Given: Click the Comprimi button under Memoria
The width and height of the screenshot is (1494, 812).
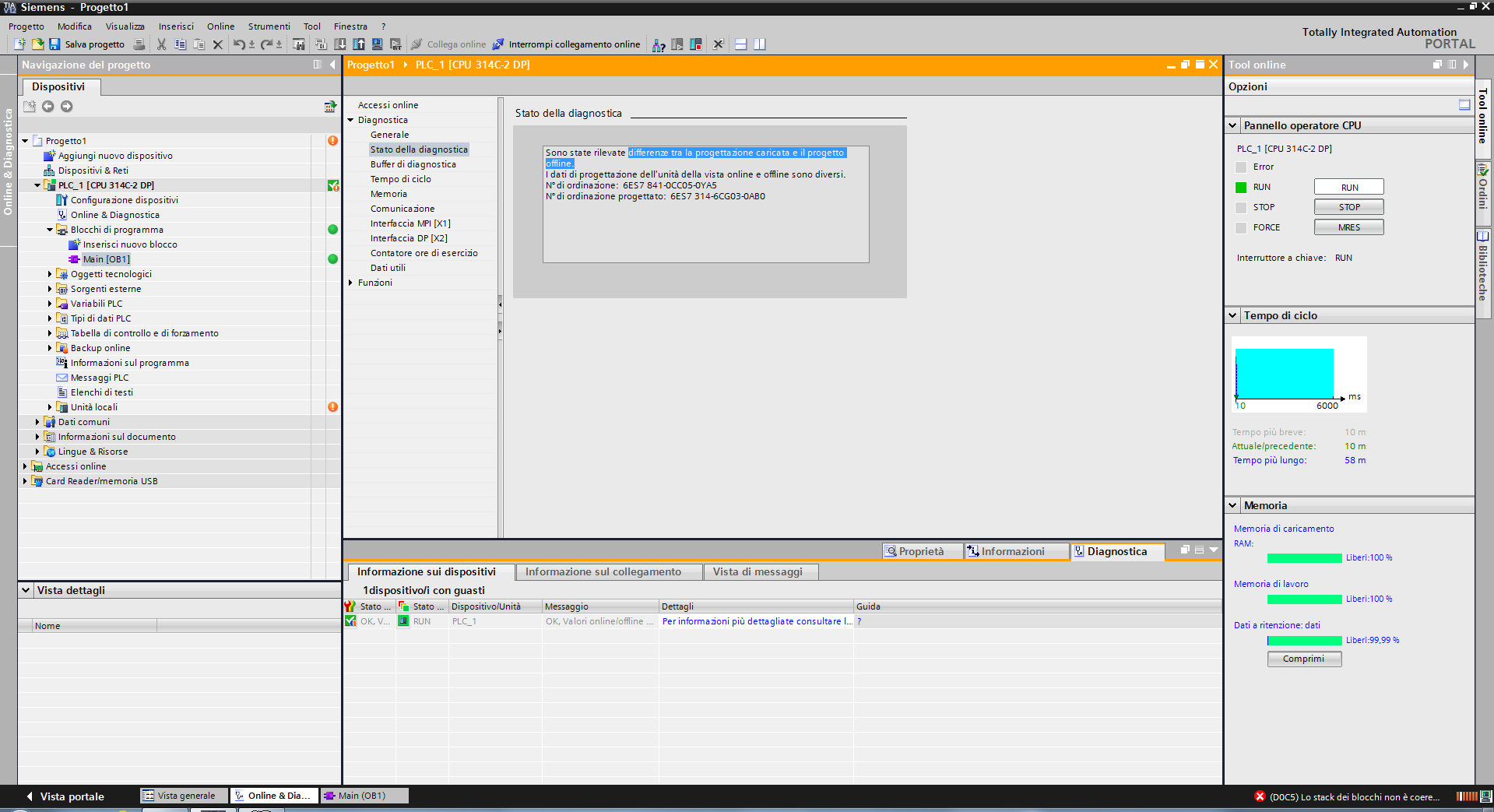Looking at the screenshot, I should [x=1303, y=659].
